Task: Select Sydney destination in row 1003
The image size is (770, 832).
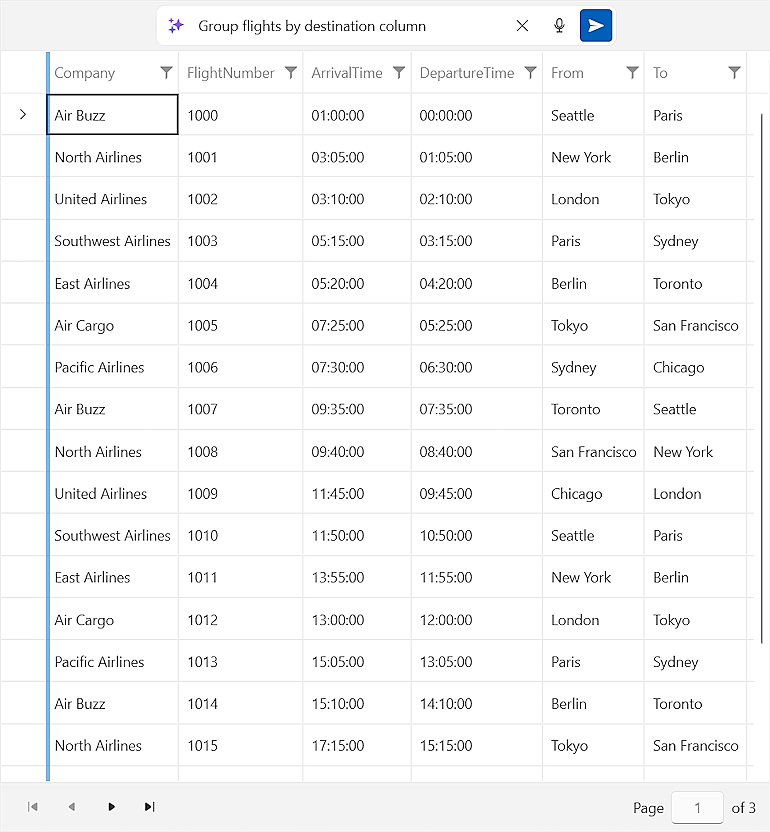Action: coord(695,241)
